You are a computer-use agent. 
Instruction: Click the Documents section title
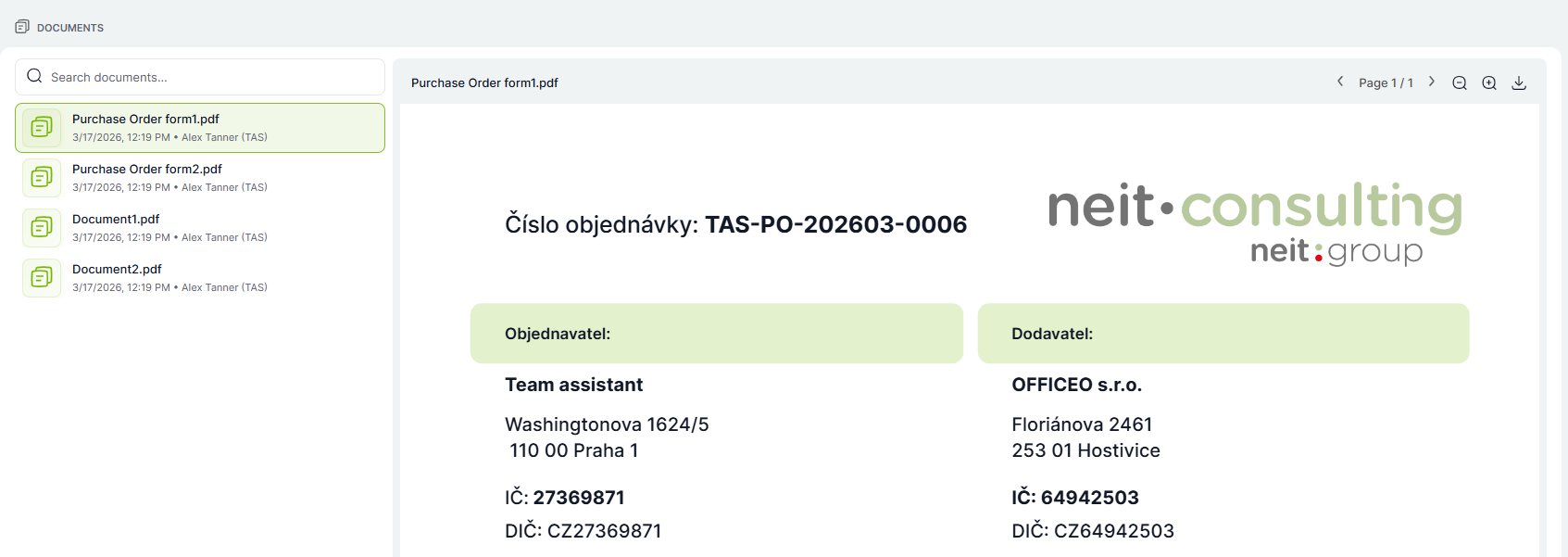[70, 28]
